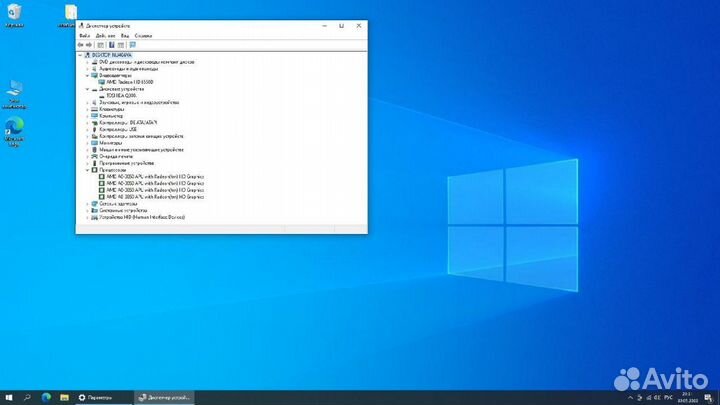Select the USB icon of Контроллеры USB
Screen dimensions: 720x405
(x=94, y=129)
